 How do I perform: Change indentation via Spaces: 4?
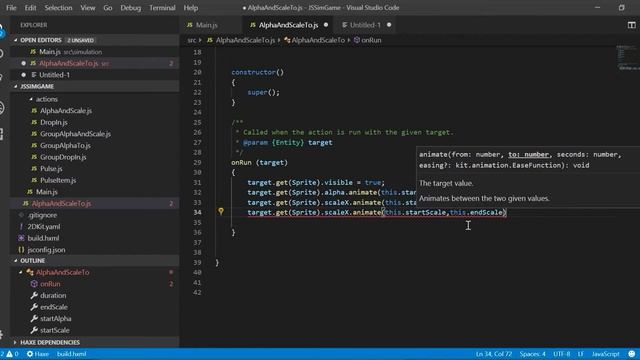point(532,354)
